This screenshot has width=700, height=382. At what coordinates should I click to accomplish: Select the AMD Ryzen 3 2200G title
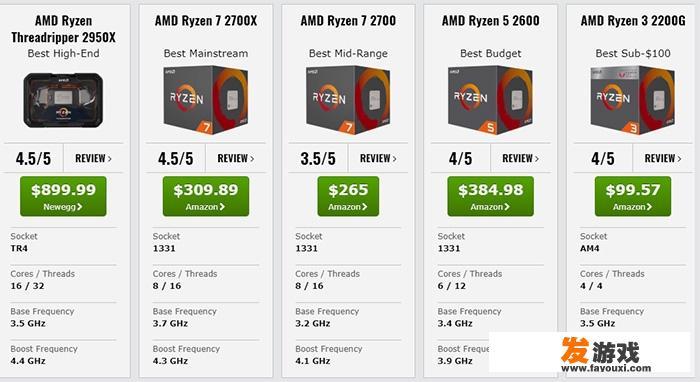(633, 21)
